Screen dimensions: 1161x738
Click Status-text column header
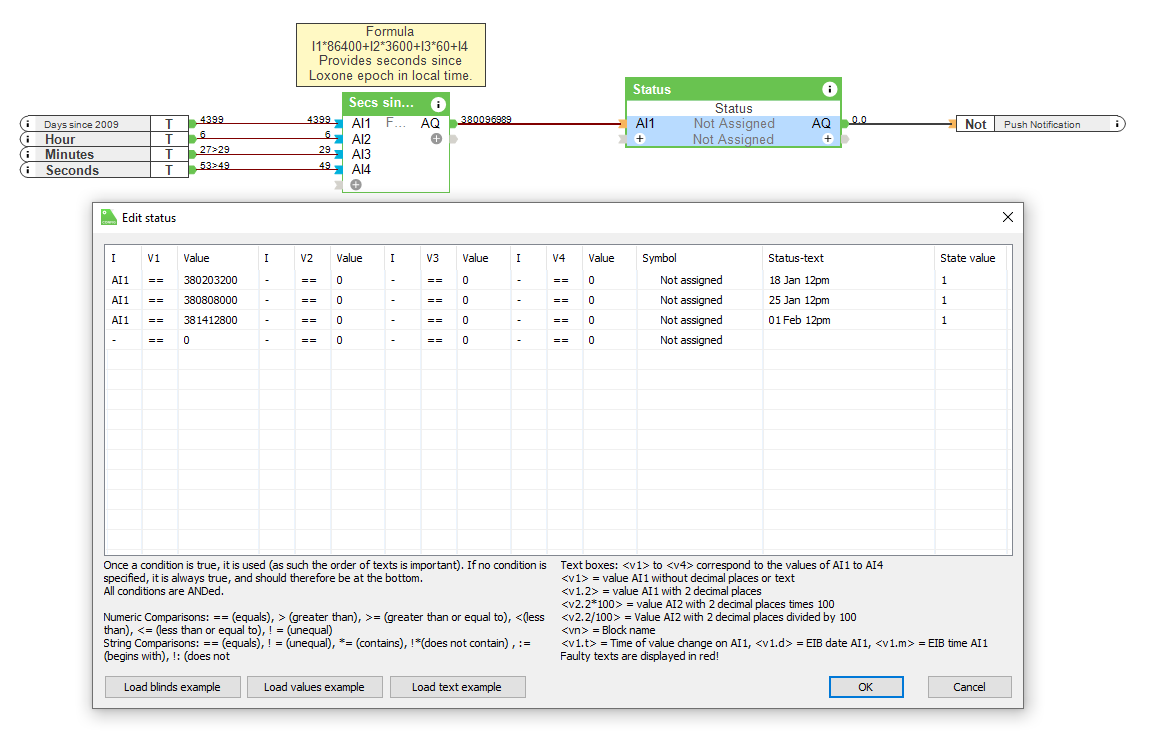[796, 258]
